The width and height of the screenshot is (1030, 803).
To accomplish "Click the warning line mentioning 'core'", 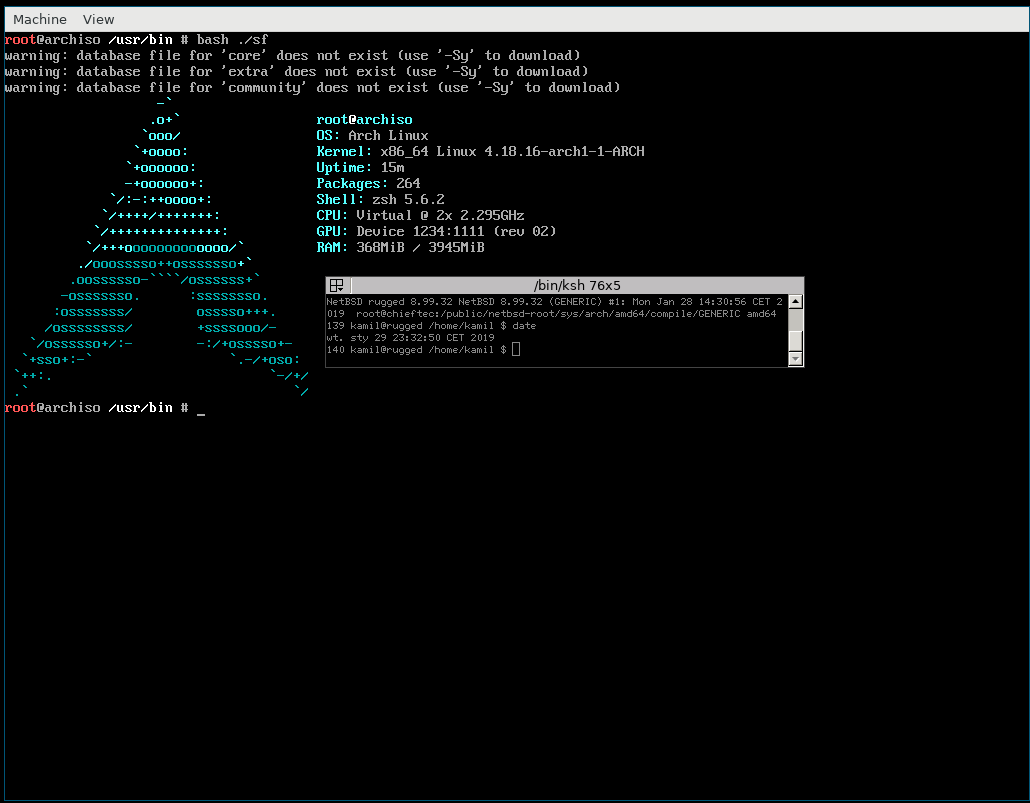I will [x=292, y=55].
